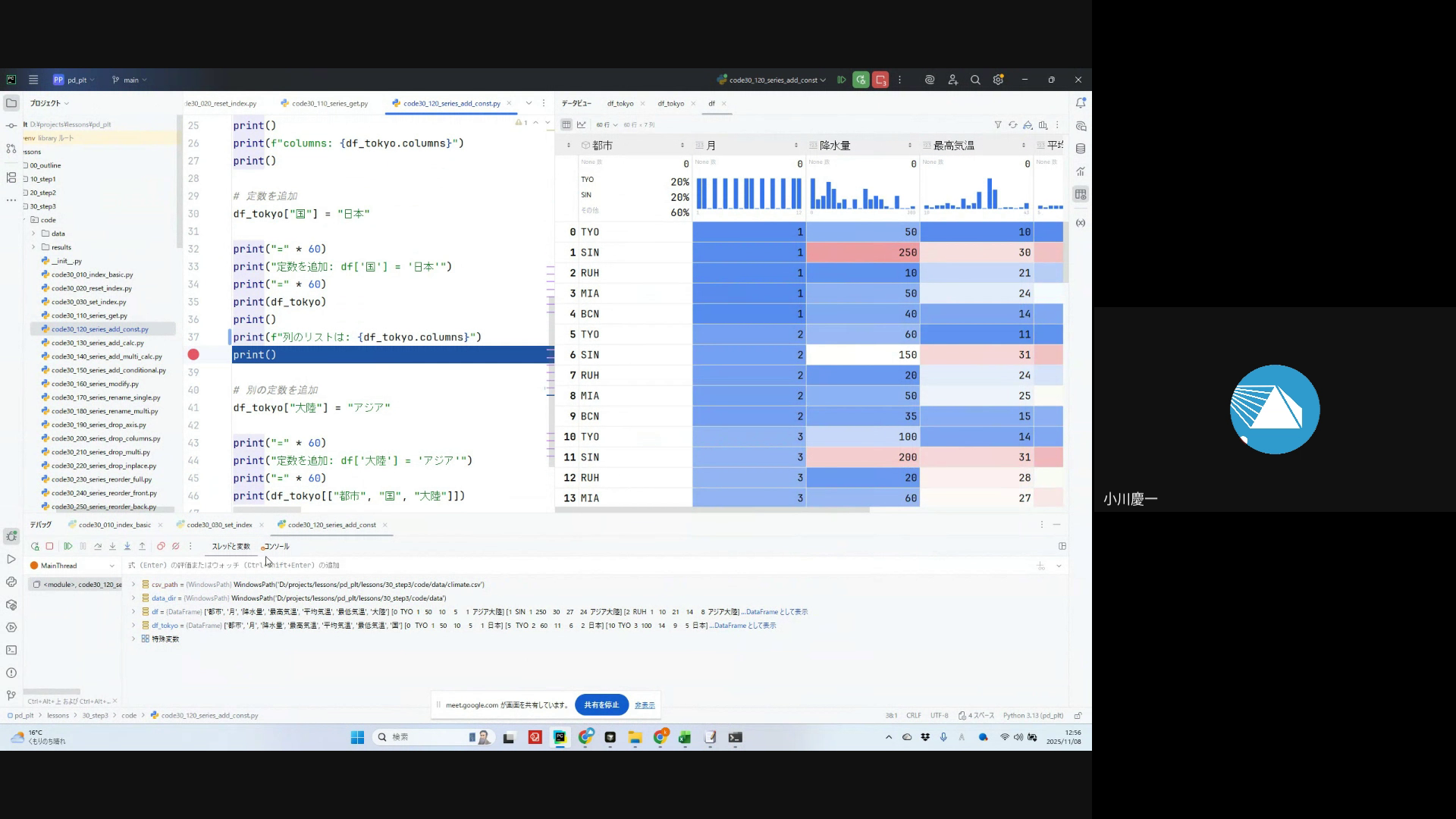Click DataFrame として表示 link for df_tokyo

[x=745, y=626]
